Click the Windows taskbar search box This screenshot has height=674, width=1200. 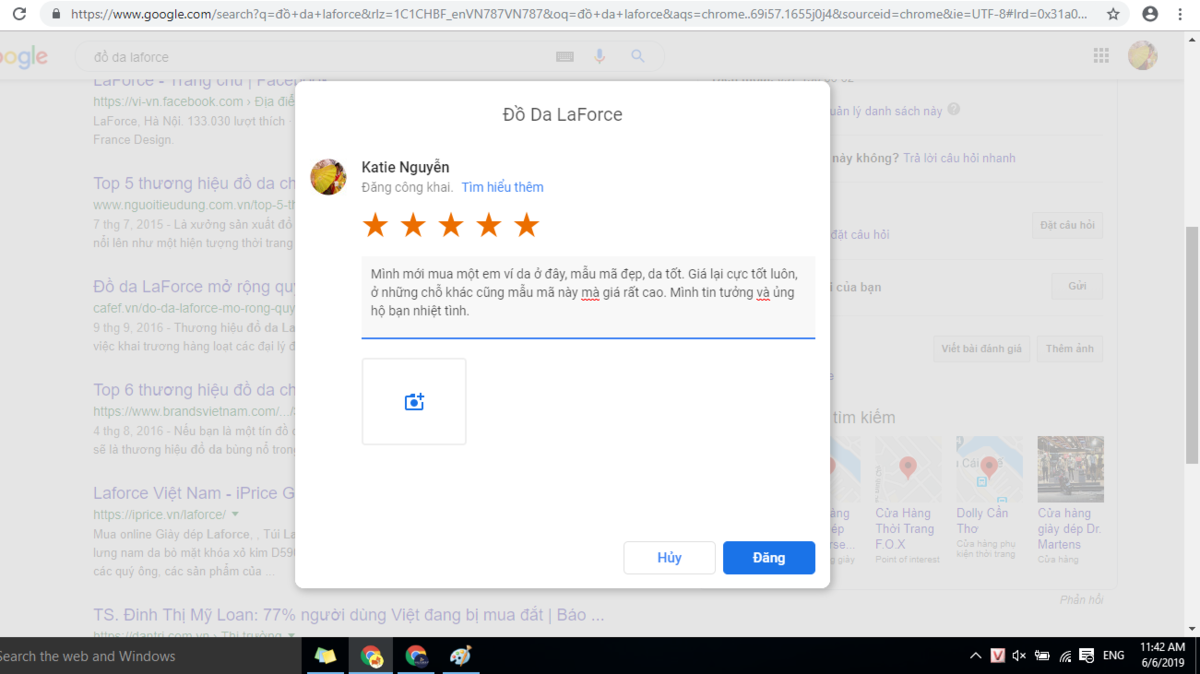pos(150,656)
